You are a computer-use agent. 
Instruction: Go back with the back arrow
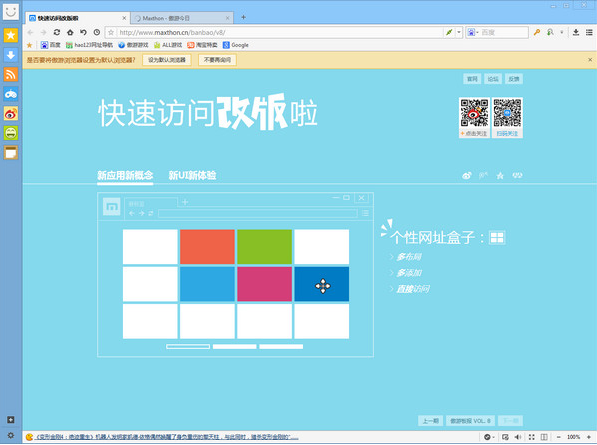[30, 32]
